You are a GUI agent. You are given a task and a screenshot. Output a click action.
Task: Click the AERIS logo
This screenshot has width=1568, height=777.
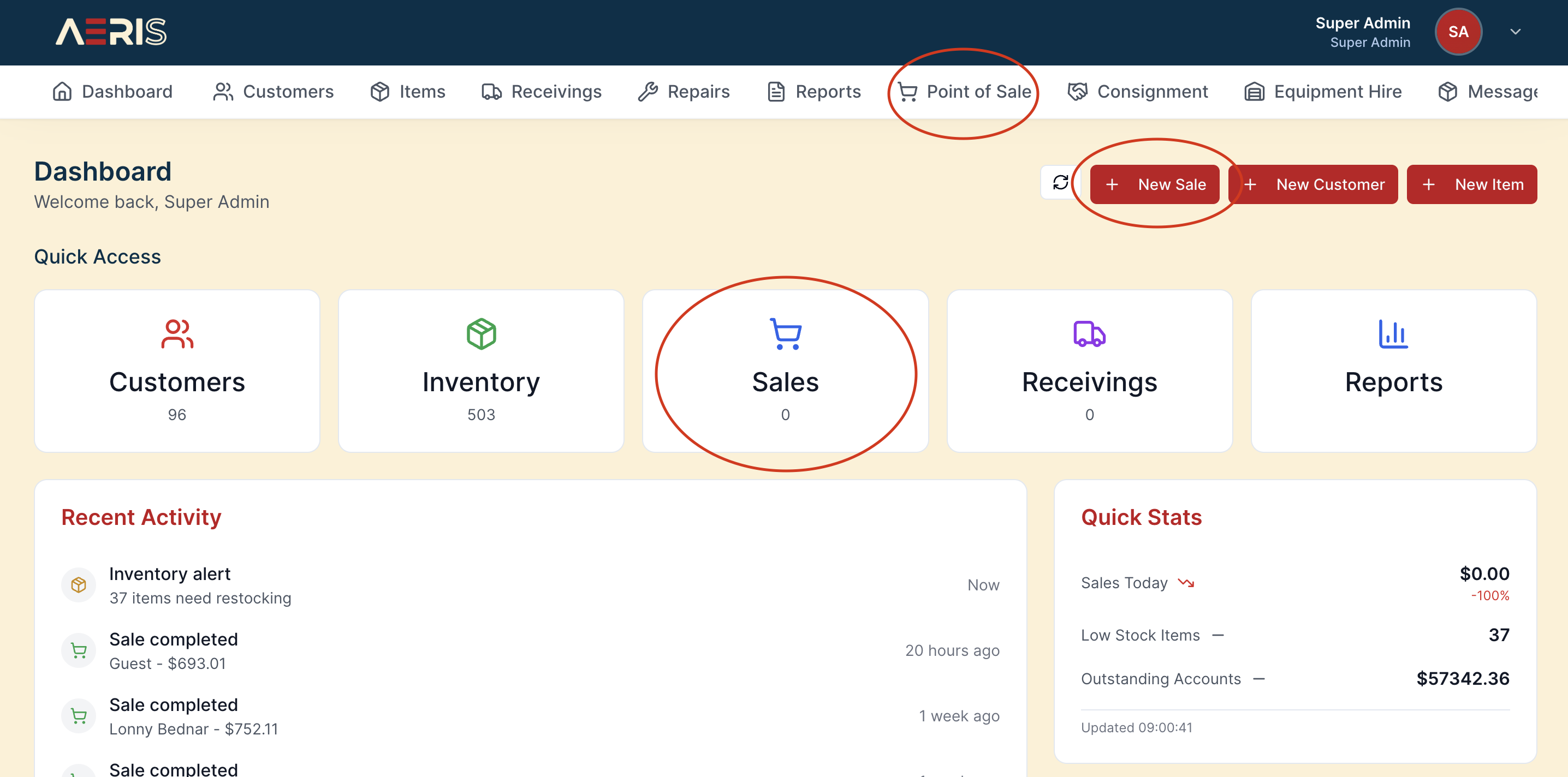pyautogui.click(x=111, y=32)
